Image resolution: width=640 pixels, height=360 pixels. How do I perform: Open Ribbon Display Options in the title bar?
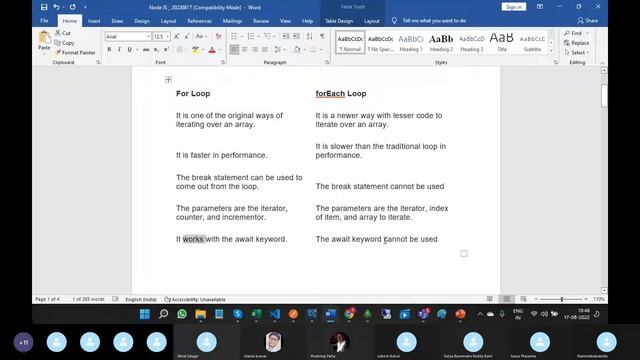(540, 7)
